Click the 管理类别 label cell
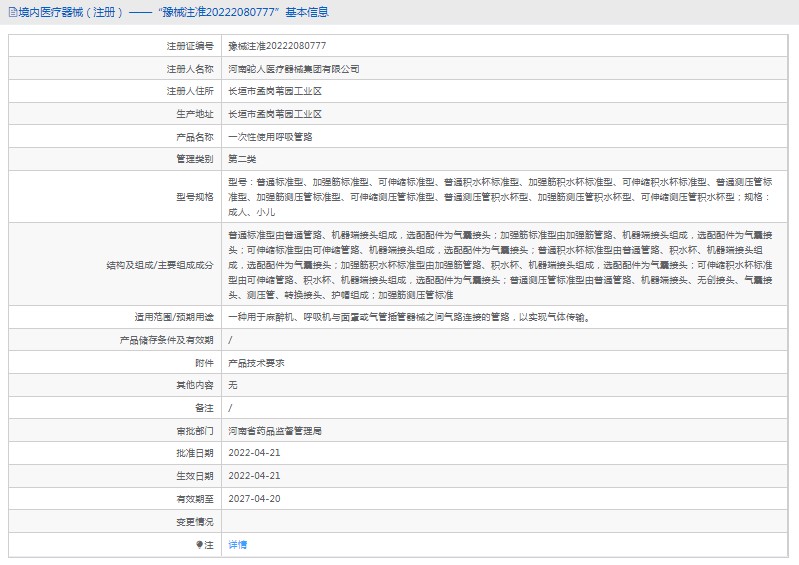 point(115,159)
